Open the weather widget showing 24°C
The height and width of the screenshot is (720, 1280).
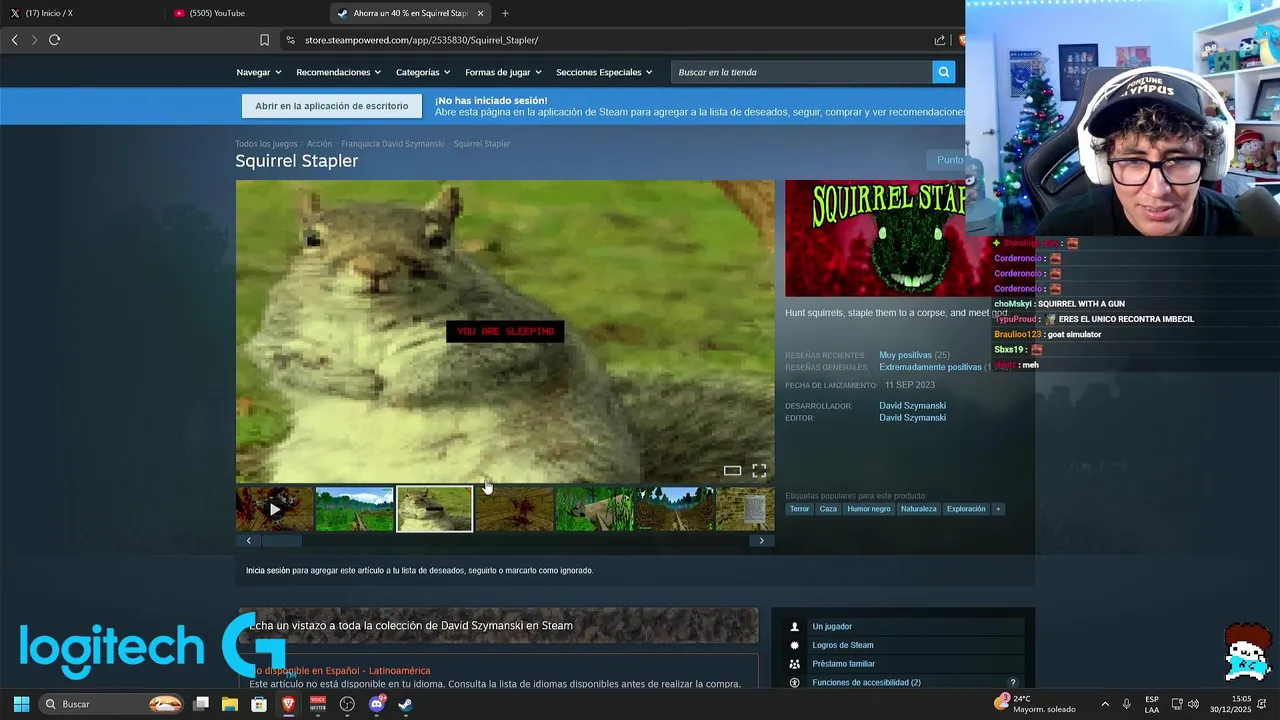[x=1034, y=704]
